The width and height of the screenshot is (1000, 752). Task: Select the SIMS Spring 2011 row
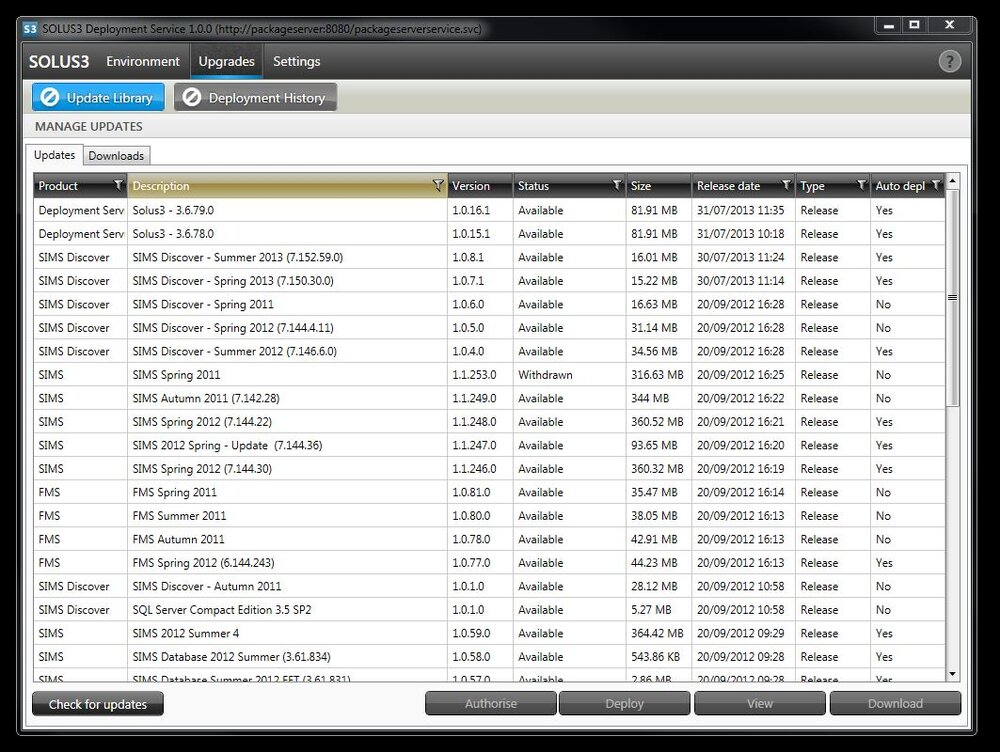click(x=489, y=375)
